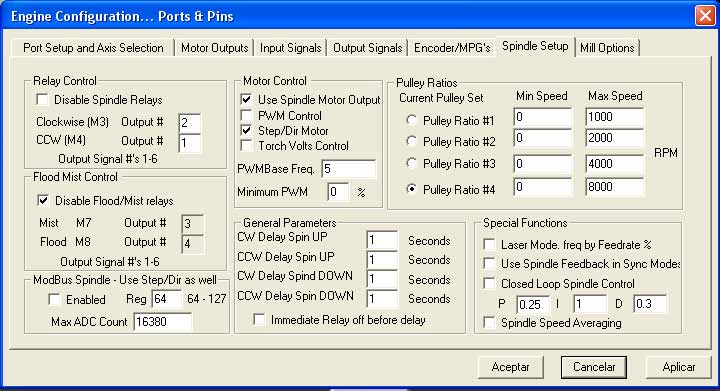
Task: Click the Mist M7 Output # field
Action: click(x=192, y=223)
